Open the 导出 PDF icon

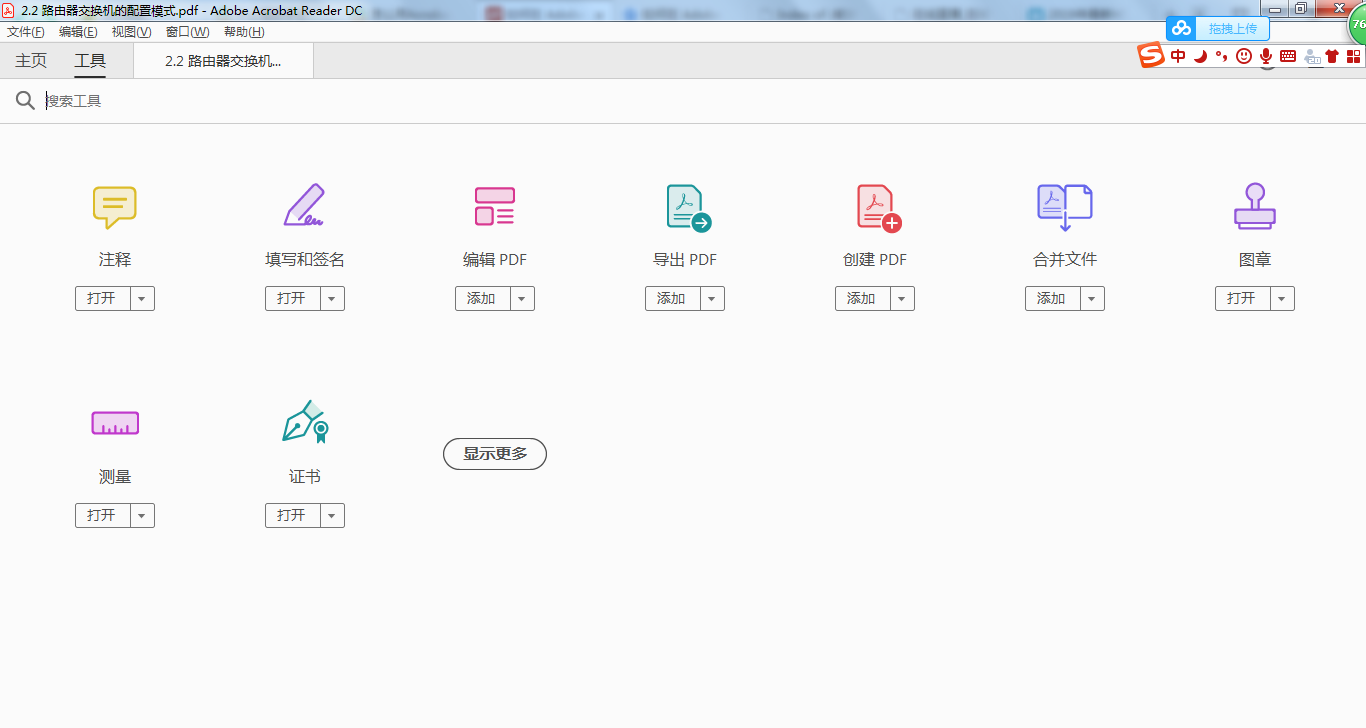click(684, 207)
